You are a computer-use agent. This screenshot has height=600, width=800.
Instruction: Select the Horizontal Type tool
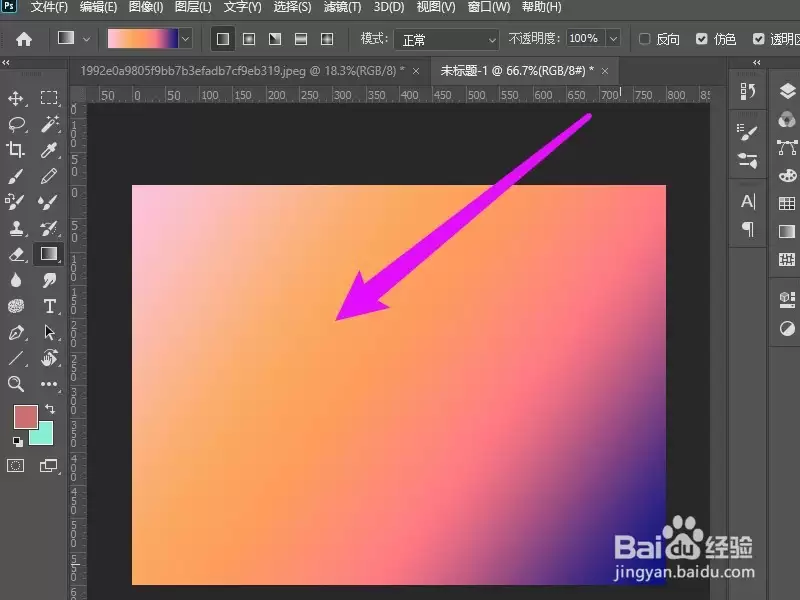pyautogui.click(x=49, y=306)
